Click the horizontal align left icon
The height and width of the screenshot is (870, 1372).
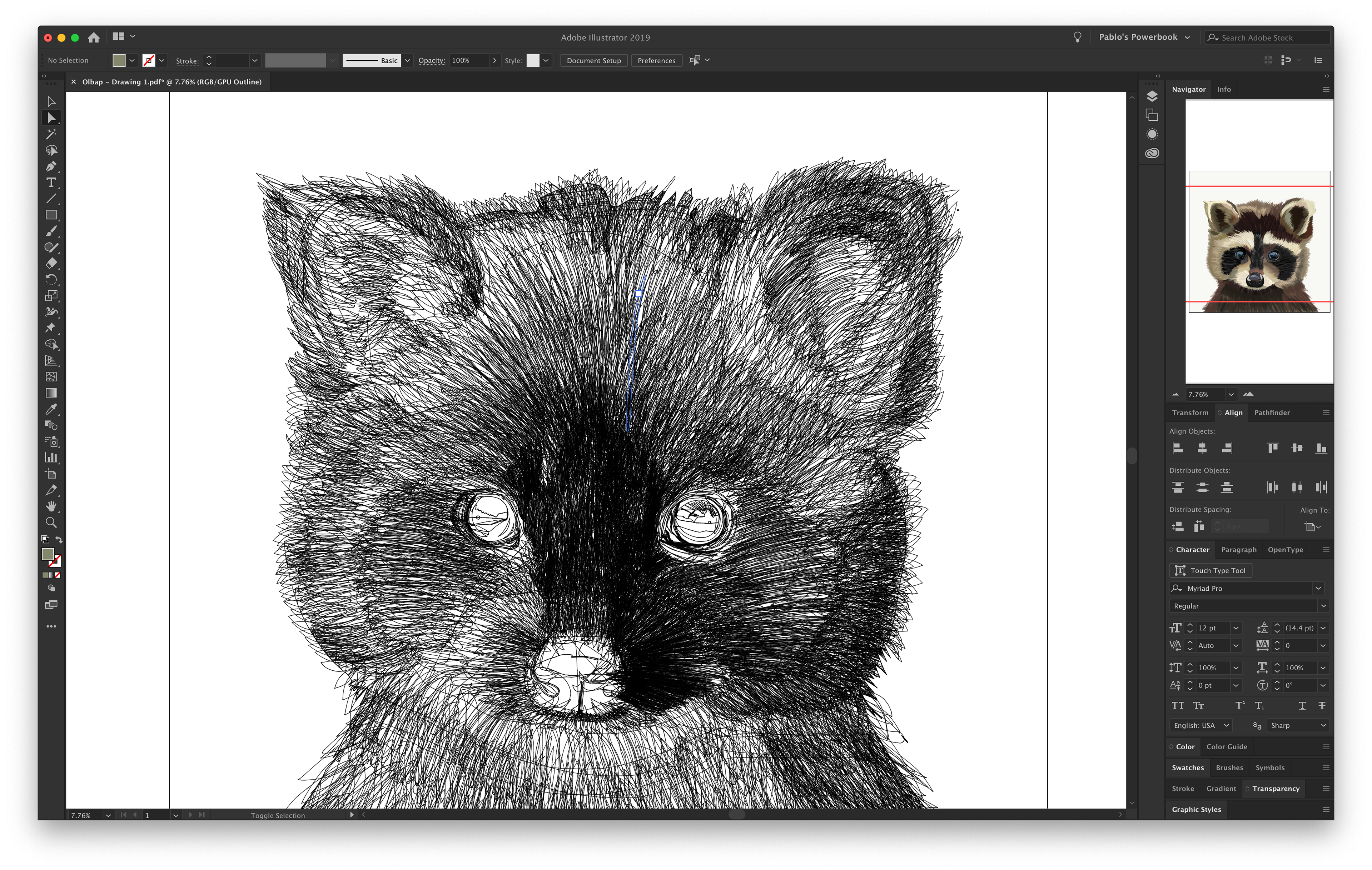pyautogui.click(x=1178, y=448)
